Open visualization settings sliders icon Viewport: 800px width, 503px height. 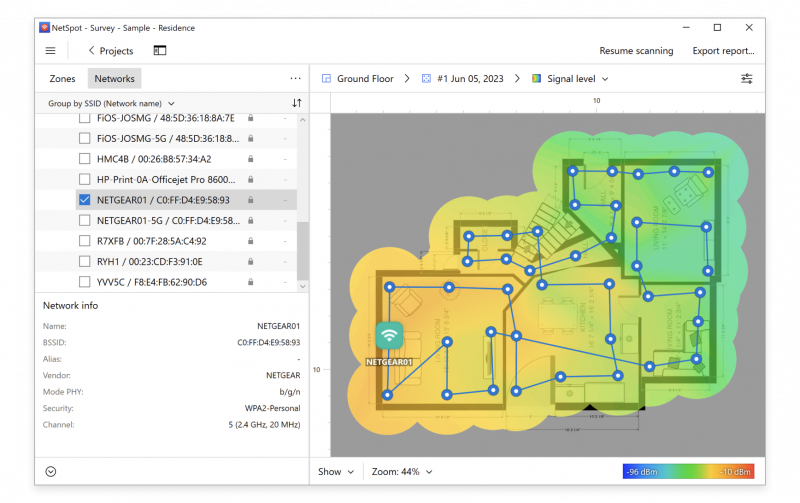pos(746,79)
